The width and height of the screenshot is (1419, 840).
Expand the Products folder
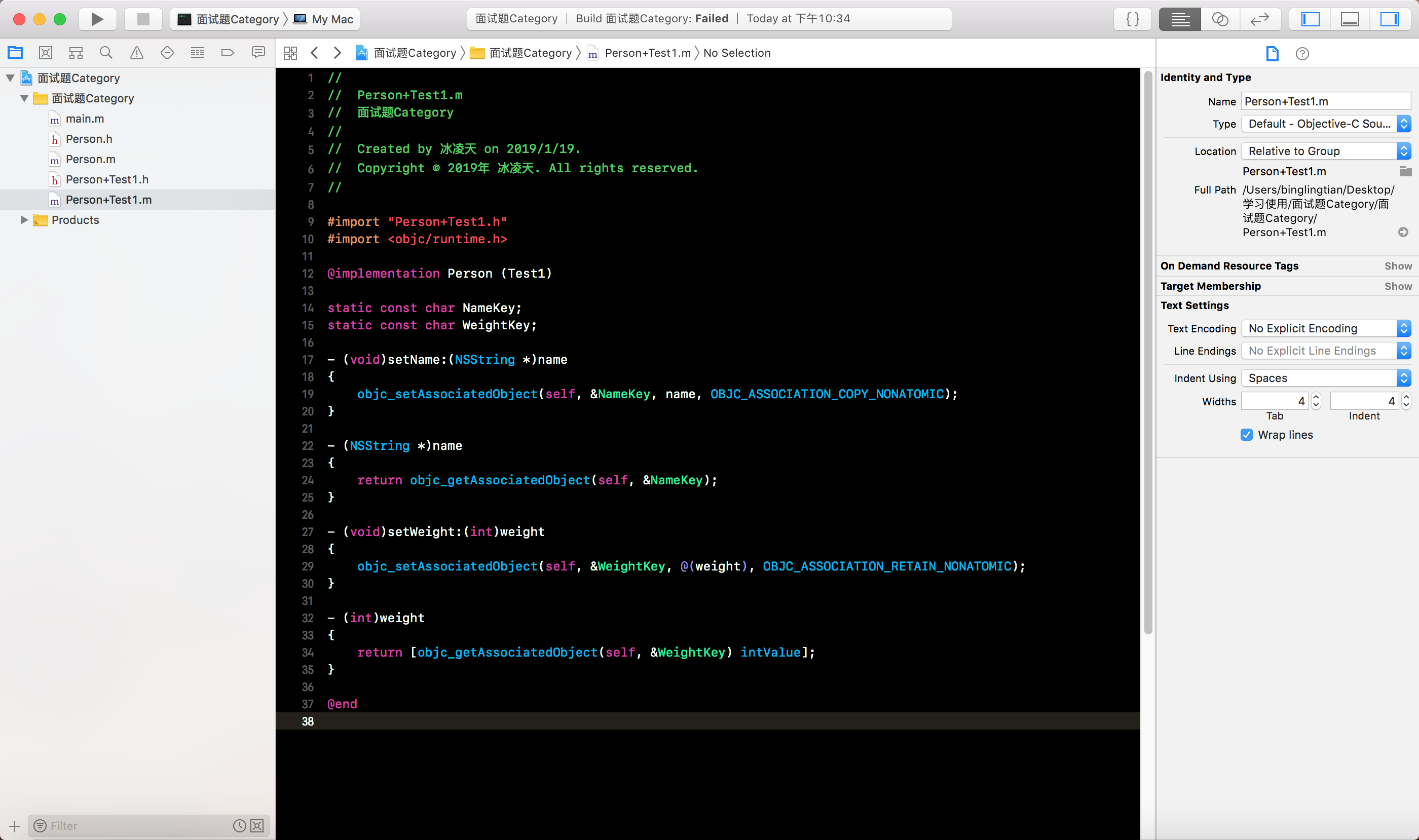24,219
